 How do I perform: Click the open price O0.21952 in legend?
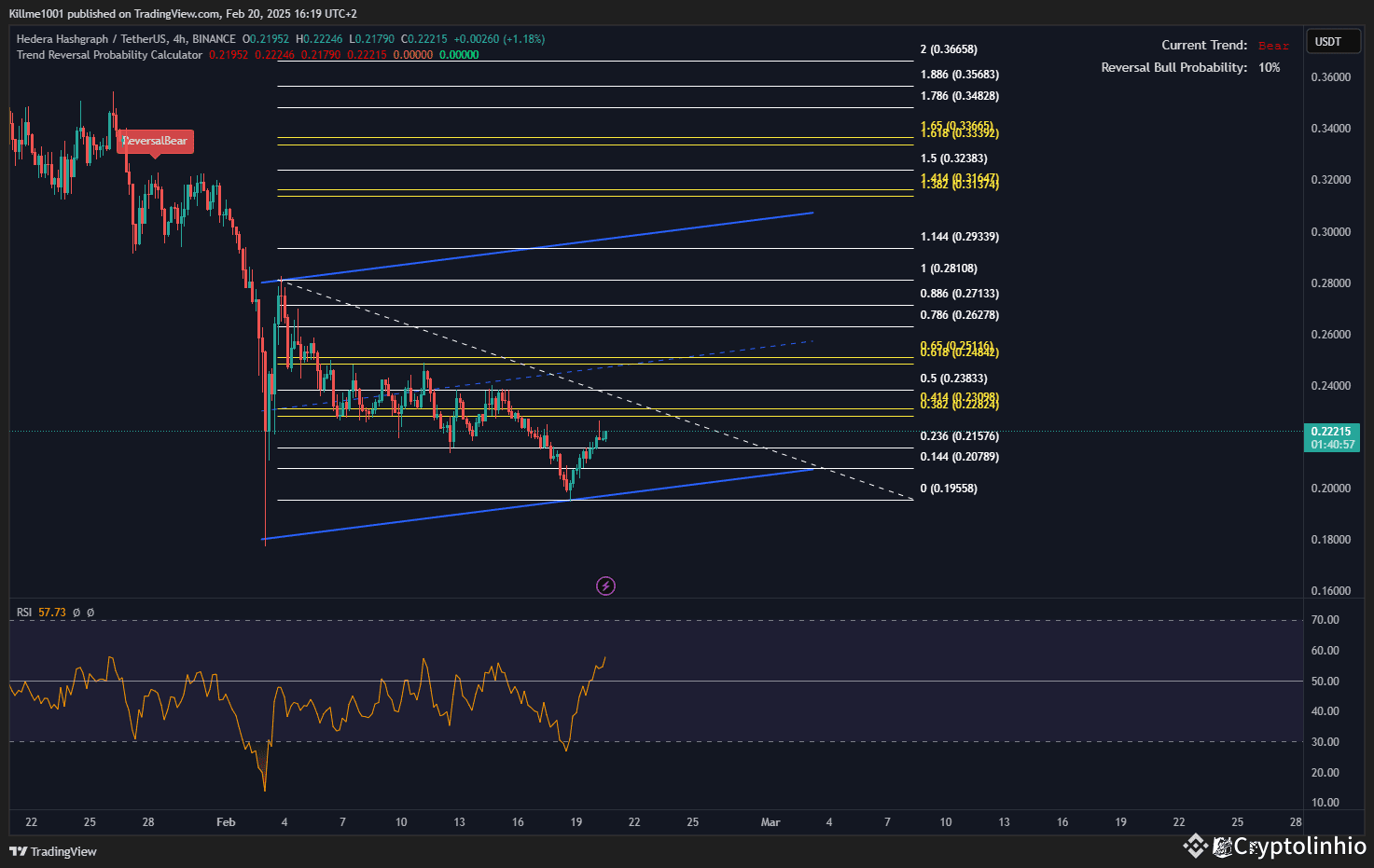click(x=266, y=39)
